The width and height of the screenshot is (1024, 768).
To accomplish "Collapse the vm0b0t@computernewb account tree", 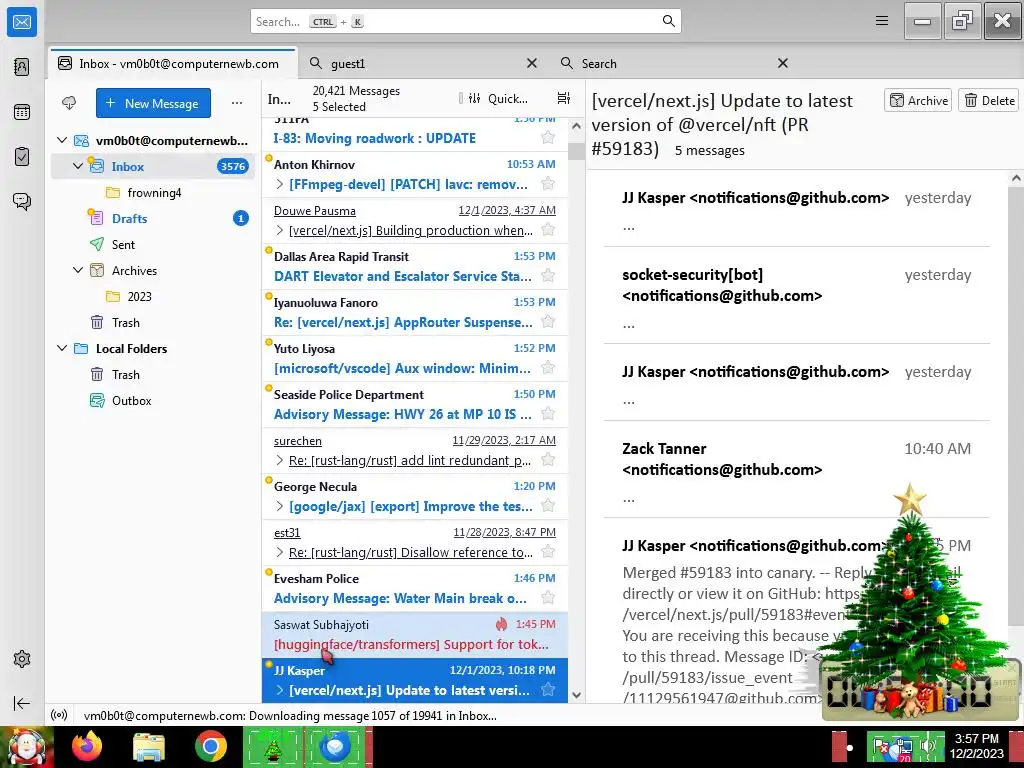I will point(62,140).
